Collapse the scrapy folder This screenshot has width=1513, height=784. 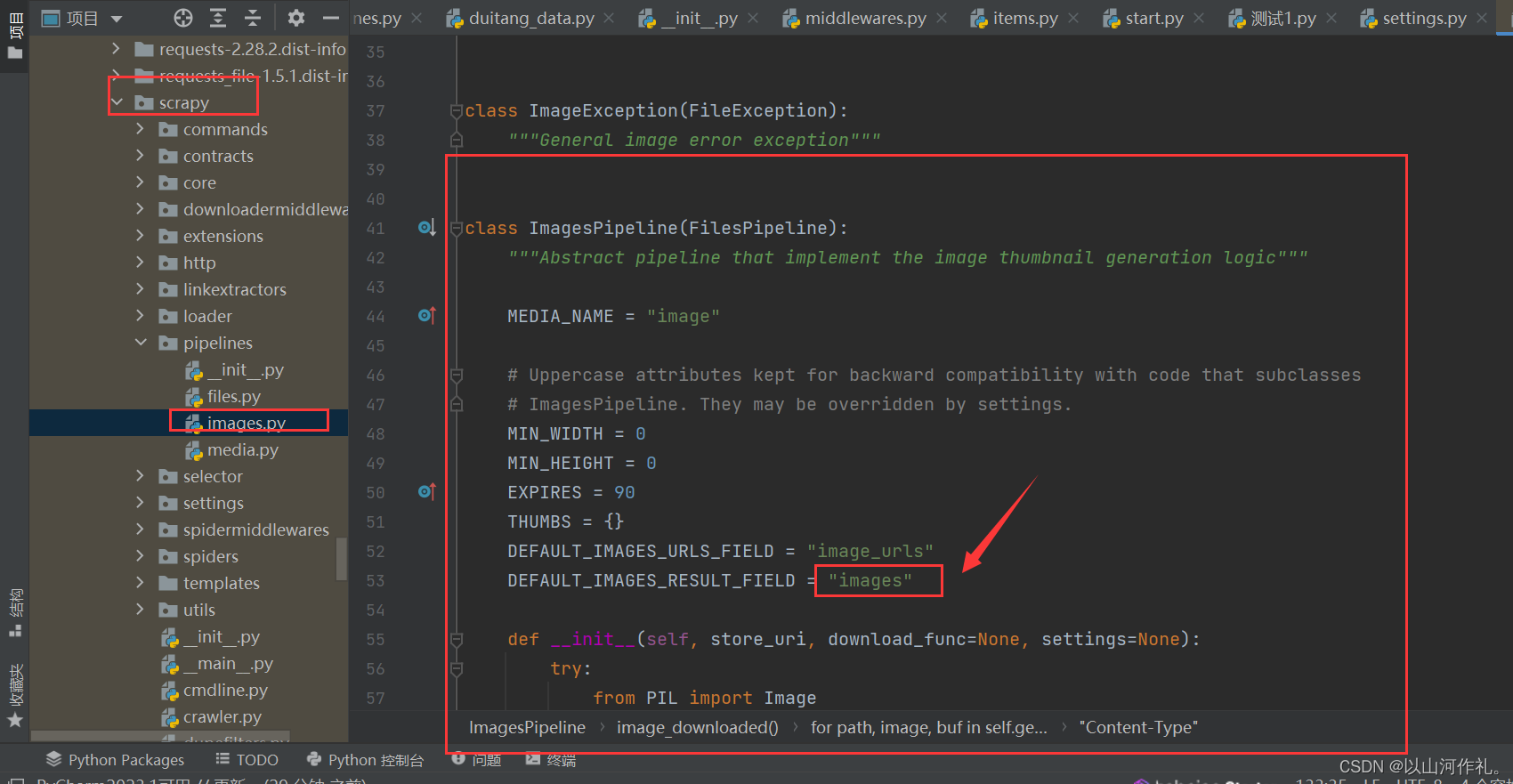(117, 102)
